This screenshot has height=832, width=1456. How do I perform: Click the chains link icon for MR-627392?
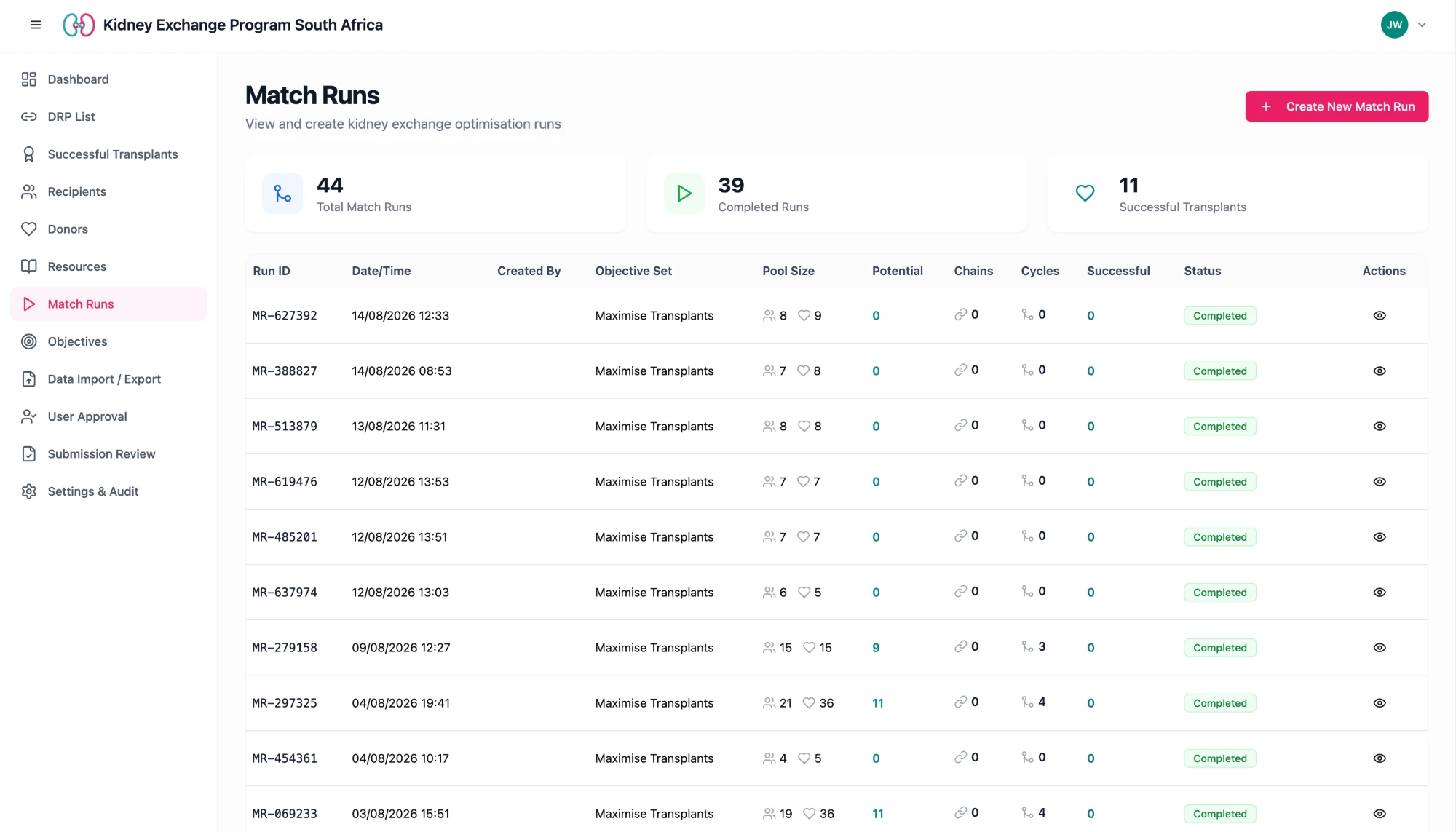pyautogui.click(x=961, y=314)
